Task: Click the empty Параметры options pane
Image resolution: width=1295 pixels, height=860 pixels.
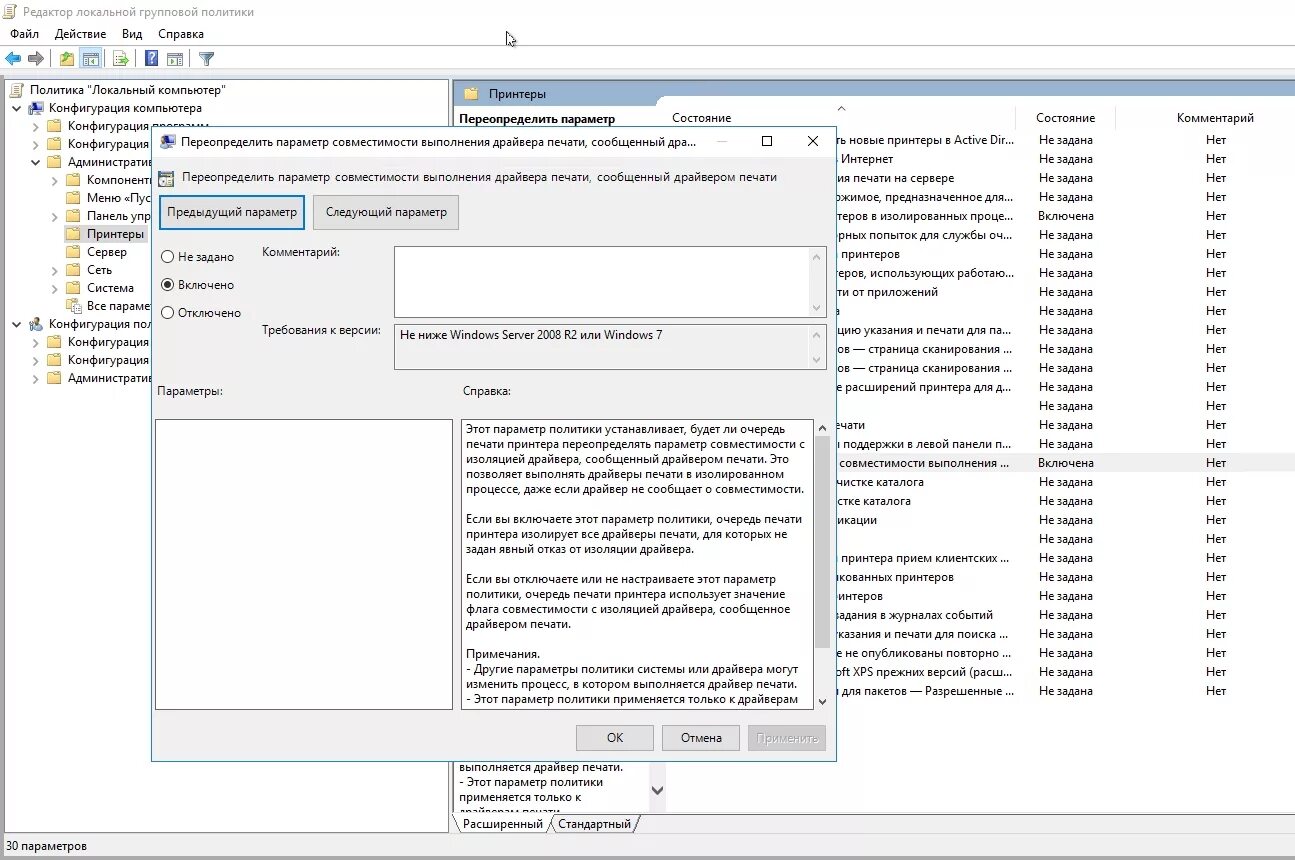Action: click(304, 565)
